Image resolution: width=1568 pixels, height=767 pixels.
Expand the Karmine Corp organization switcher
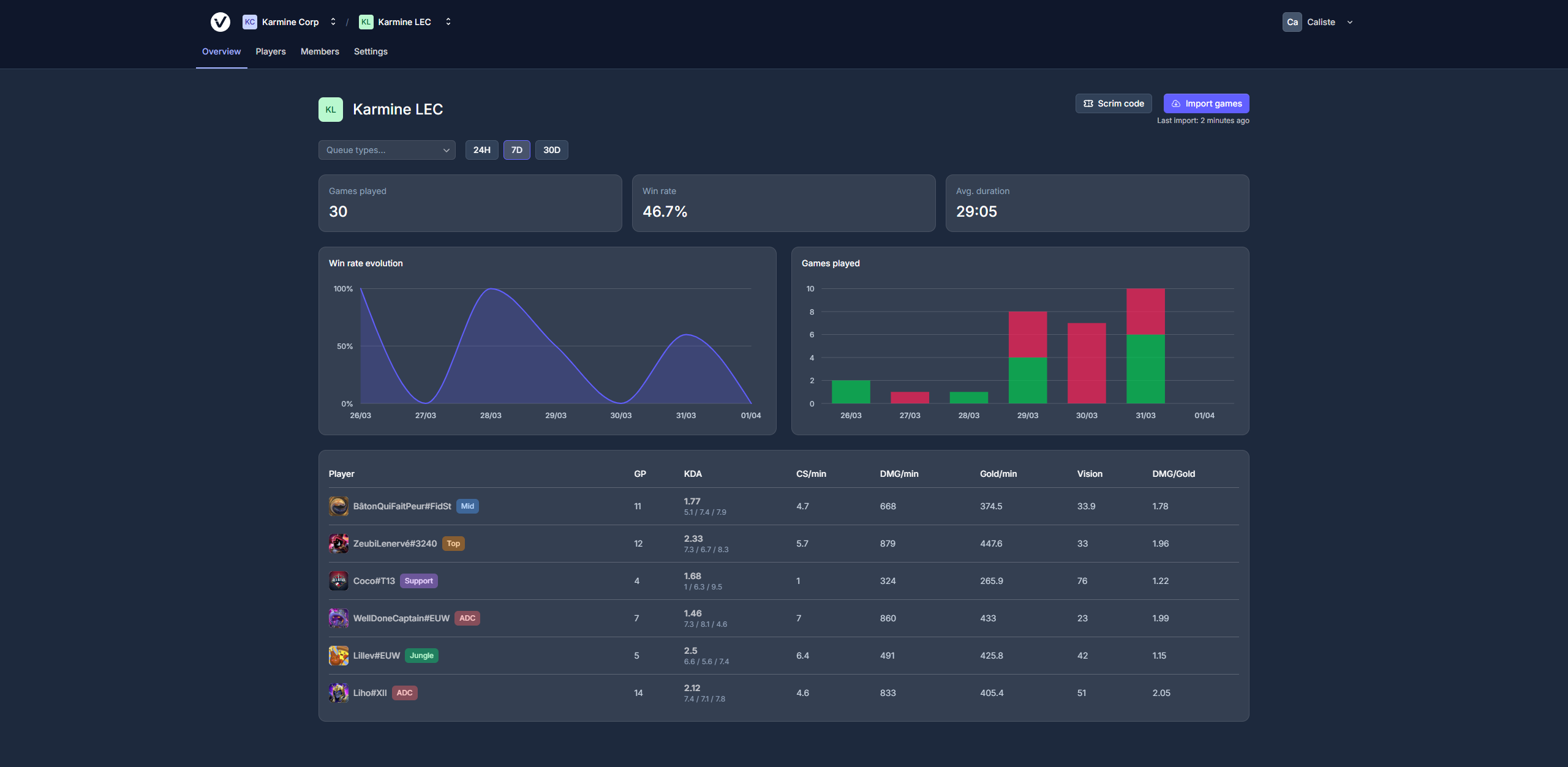tap(333, 21)
